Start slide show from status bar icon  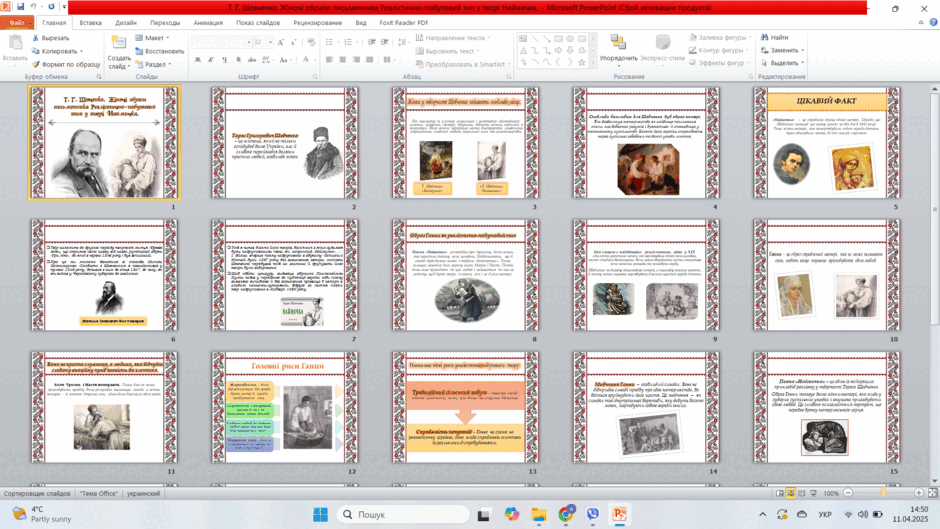(814, 493)
